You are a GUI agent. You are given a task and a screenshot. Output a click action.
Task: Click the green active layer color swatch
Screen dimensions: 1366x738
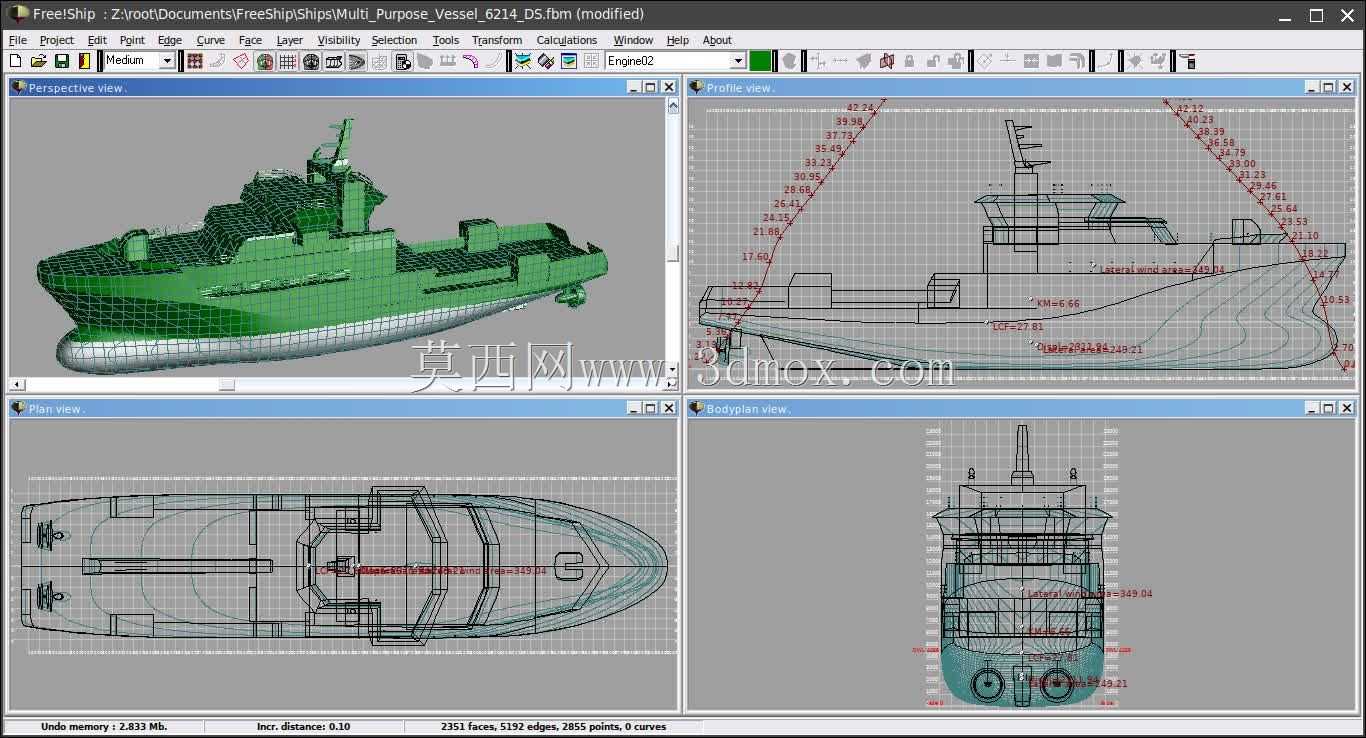point(760,61)
